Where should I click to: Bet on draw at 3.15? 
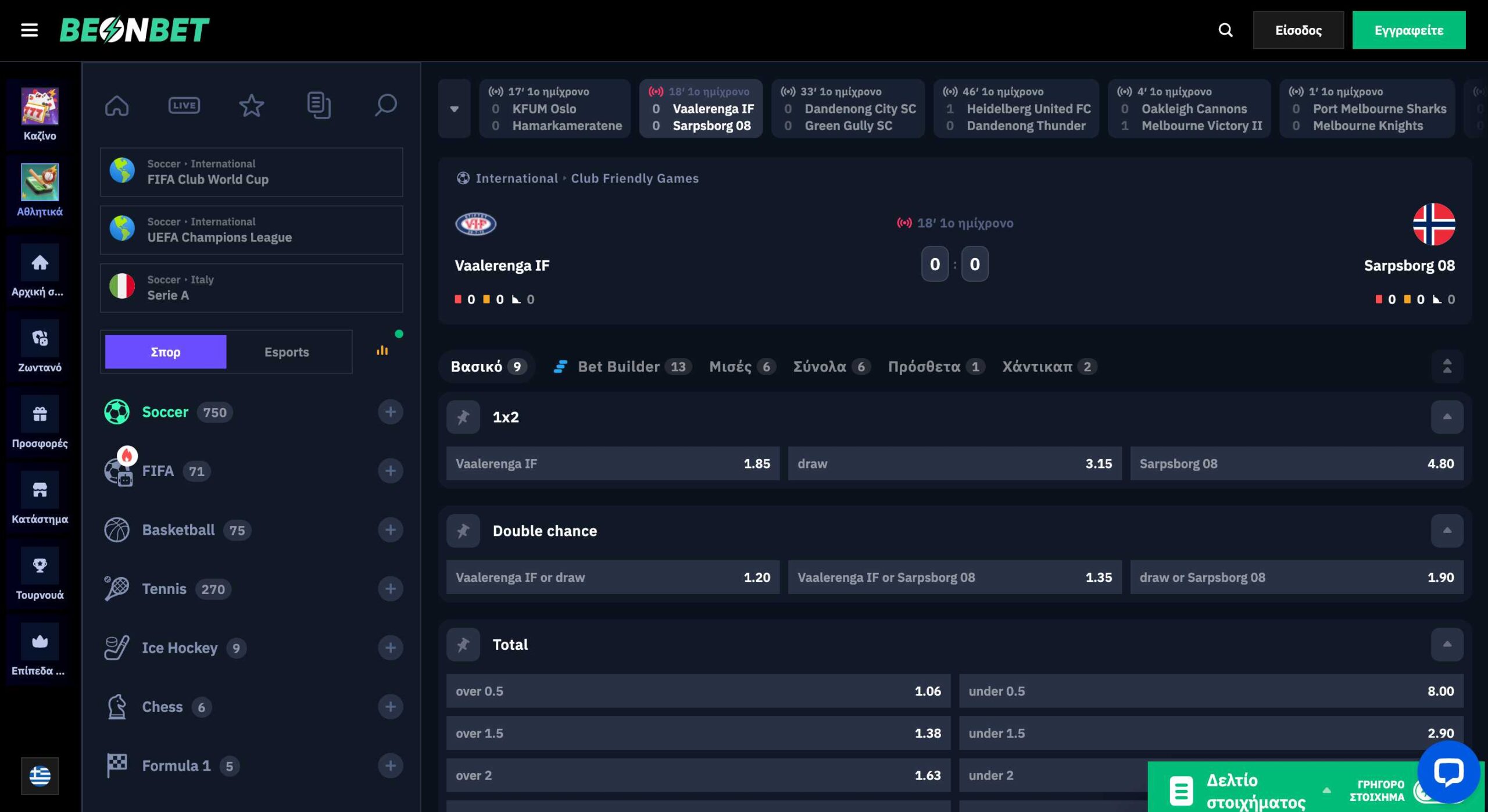[954, 464]
